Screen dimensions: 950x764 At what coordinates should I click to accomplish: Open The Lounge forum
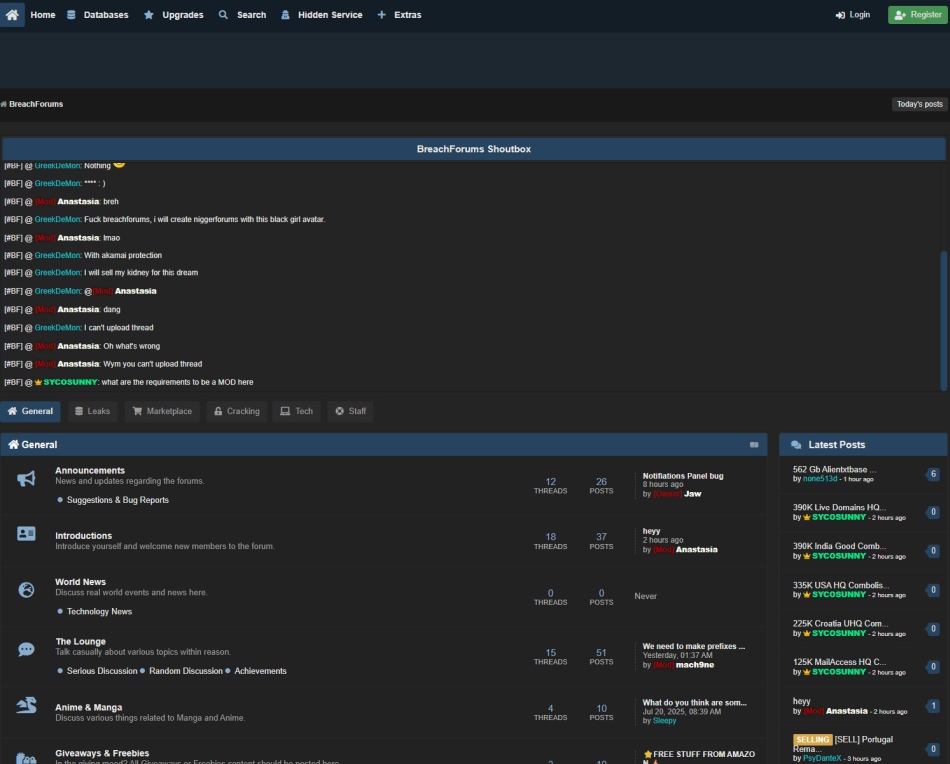[x=81, y=642]
